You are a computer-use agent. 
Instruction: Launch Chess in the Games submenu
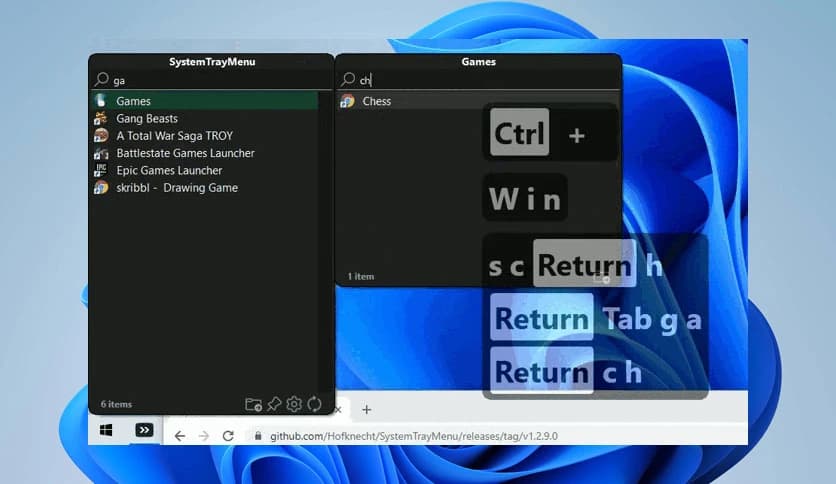coord(478,101)
